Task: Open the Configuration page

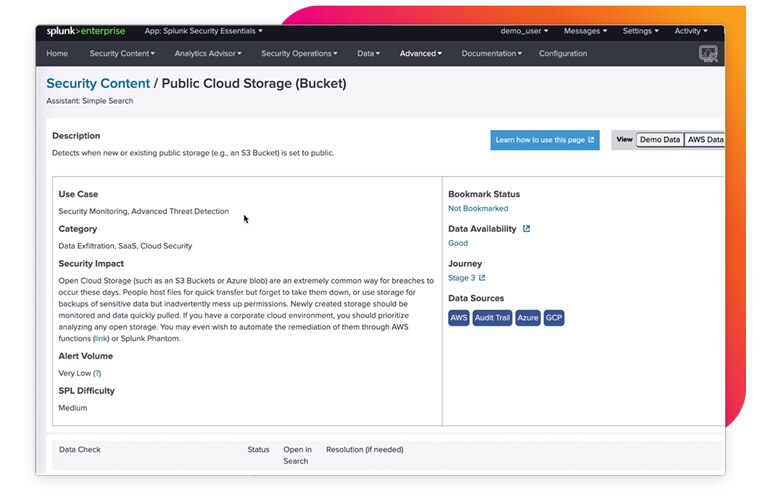Action: click(563, 54)
